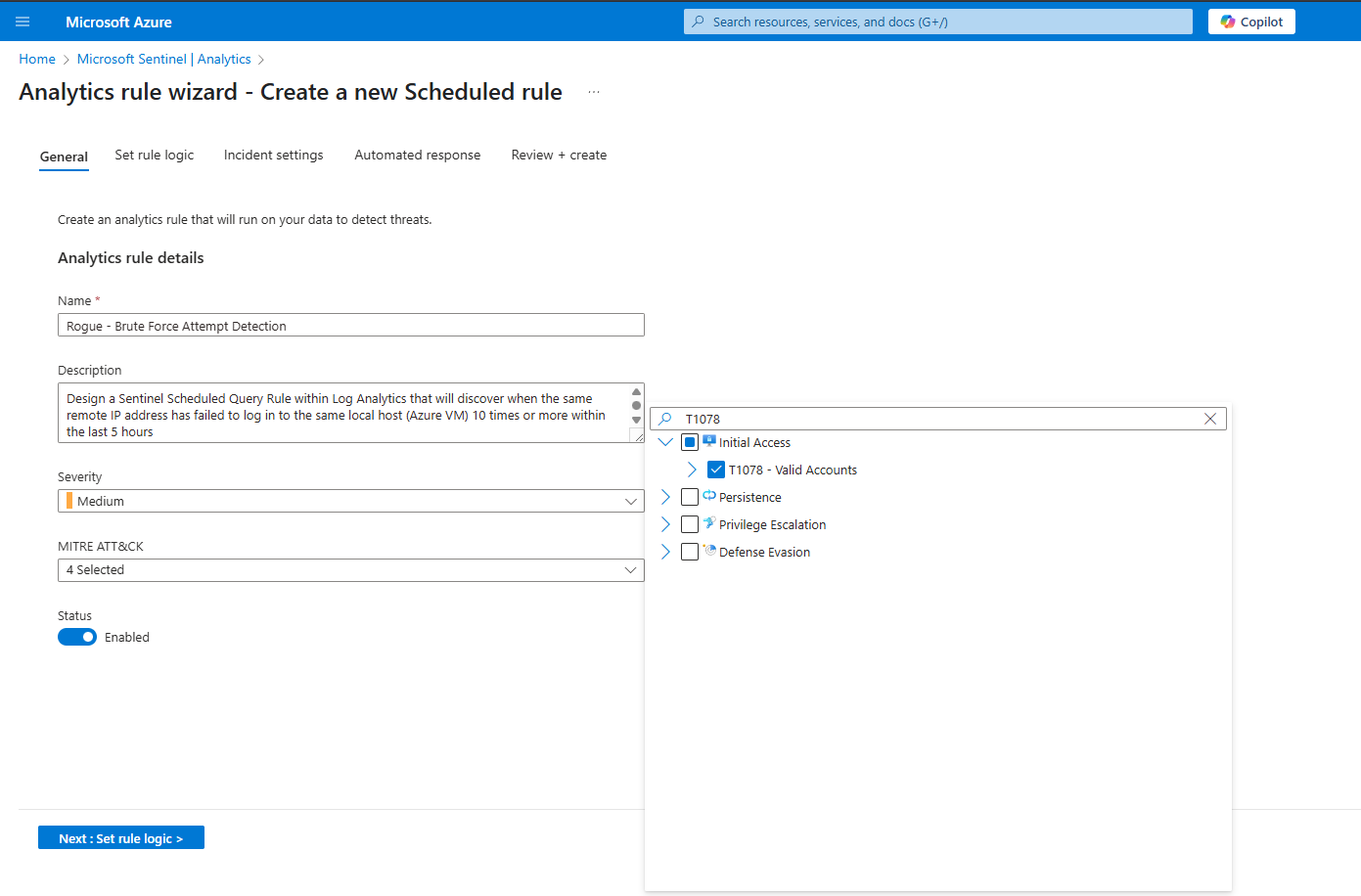Expand the Persistence tree node
The height and width of the screenshot is (896, 1361).
point(666,497)
